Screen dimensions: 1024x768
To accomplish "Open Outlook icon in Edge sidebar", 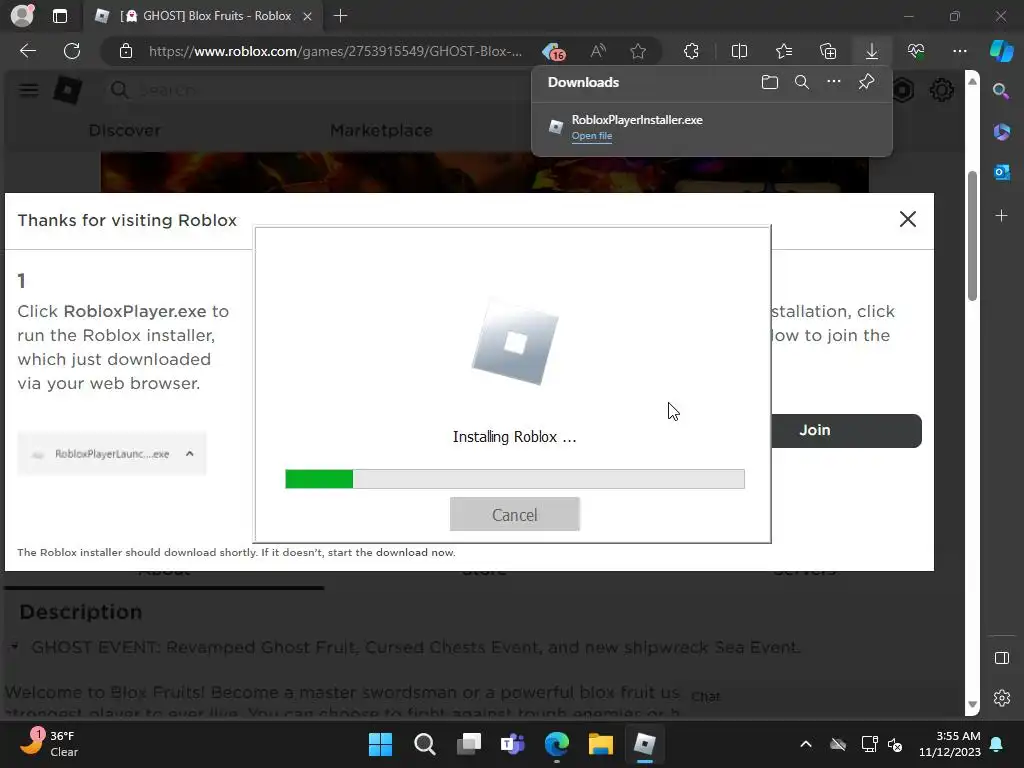I will [1001, 172].
